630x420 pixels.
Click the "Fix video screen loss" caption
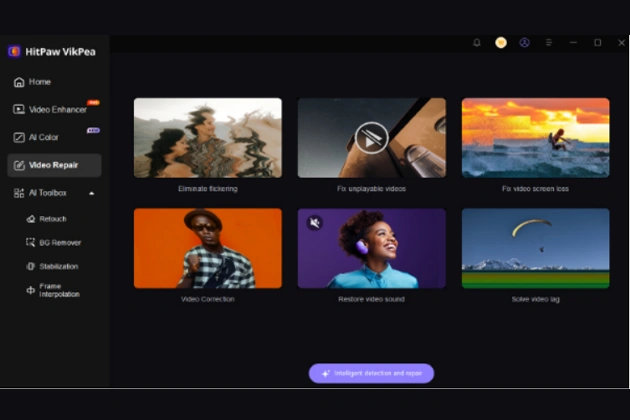click(535, 189)
